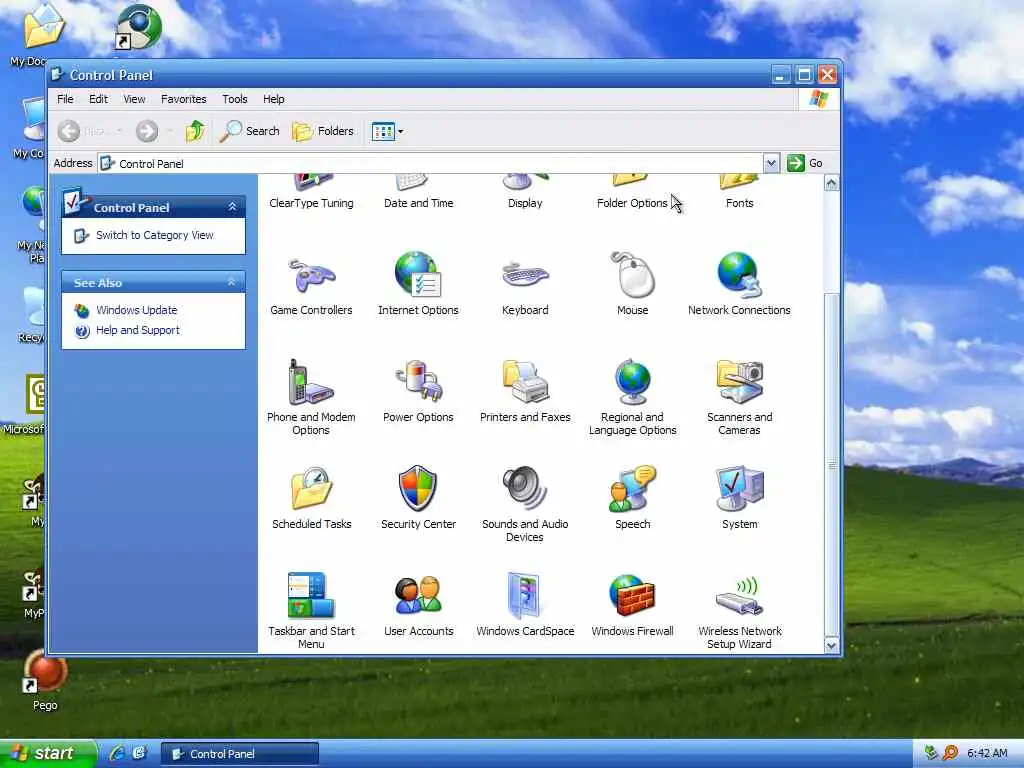This screenshot has width=1024, height=768.
Task: Collapse the See Also sidebar section
Action: point(232,282)
